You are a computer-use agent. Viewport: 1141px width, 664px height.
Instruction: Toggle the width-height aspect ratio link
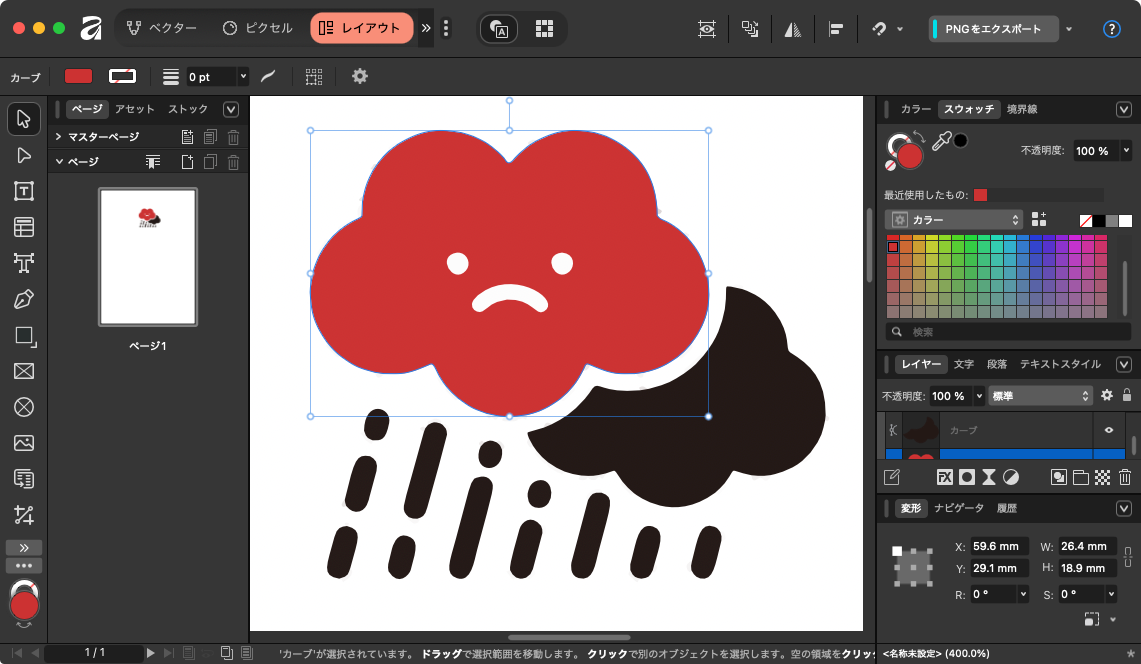coord(1129,557)
